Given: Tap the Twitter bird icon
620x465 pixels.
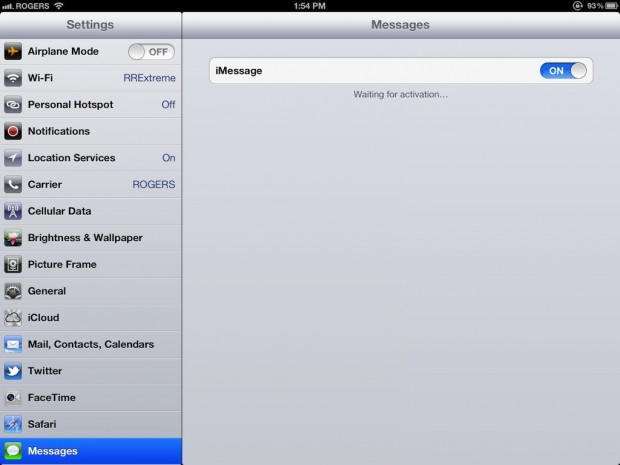Looking at the screenshot, I should coord(13,371).
